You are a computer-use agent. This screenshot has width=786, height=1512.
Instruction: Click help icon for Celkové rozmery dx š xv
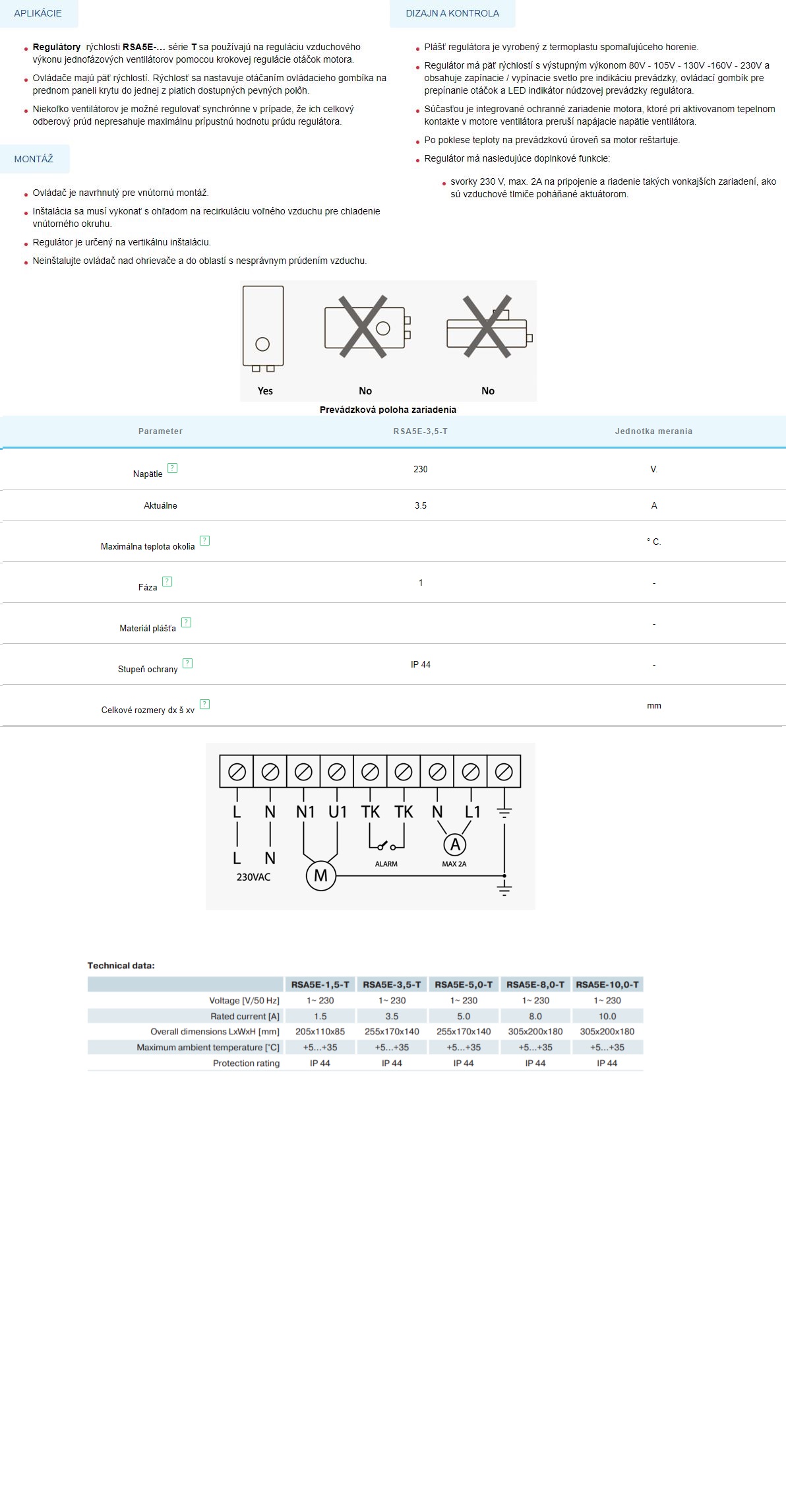point(204,705)
